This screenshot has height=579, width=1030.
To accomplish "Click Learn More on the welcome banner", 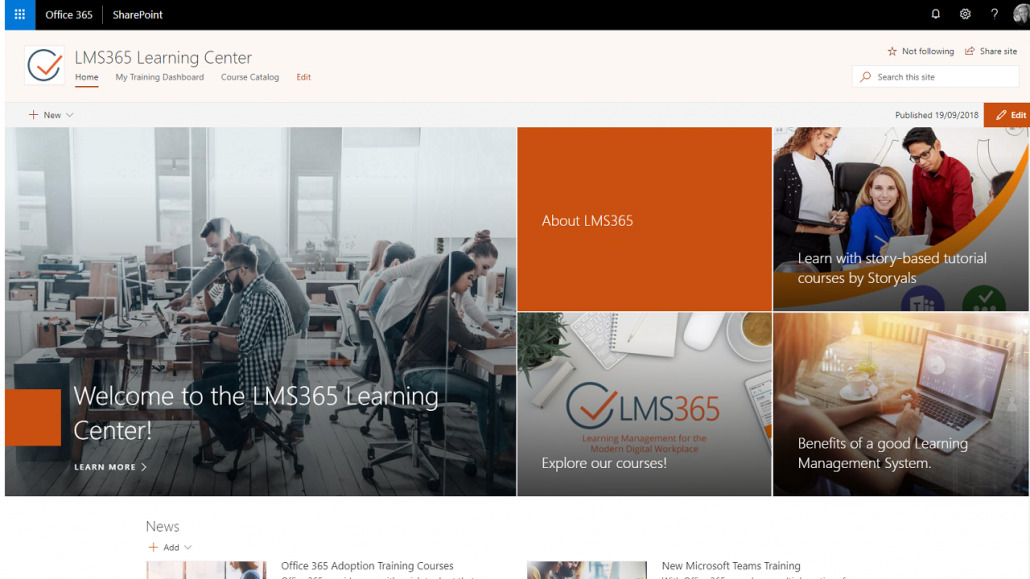I will tap(109, 466).
